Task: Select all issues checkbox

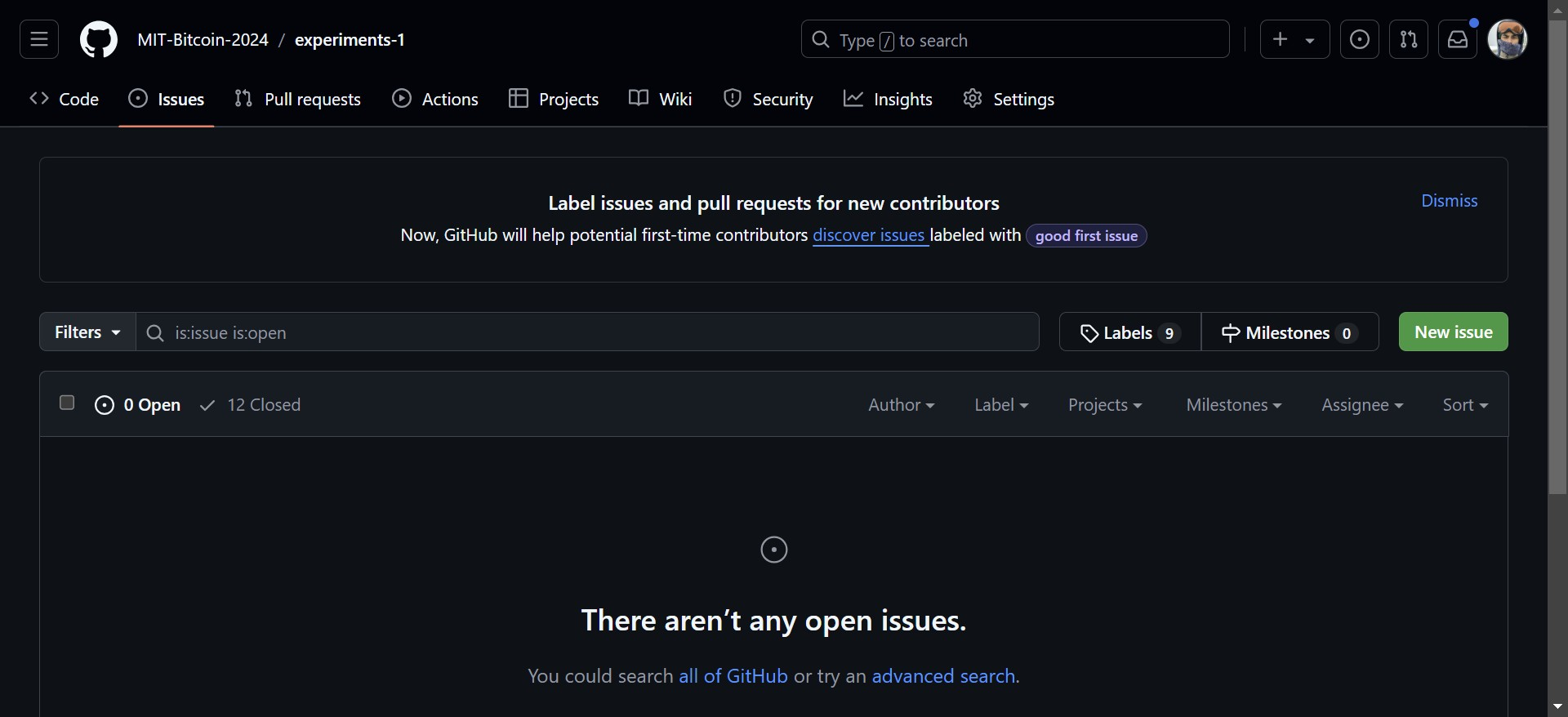Action: tap(67, 403)
